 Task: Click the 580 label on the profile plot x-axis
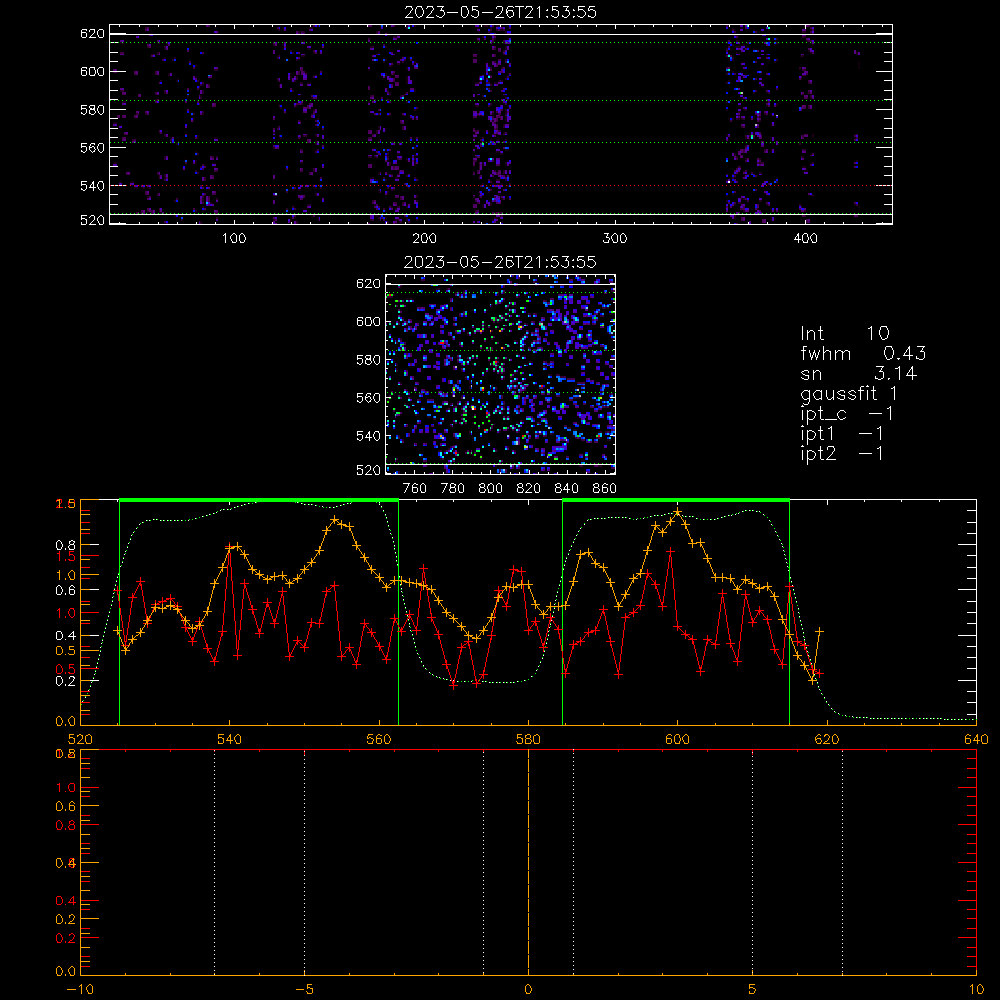coord(529,739)
